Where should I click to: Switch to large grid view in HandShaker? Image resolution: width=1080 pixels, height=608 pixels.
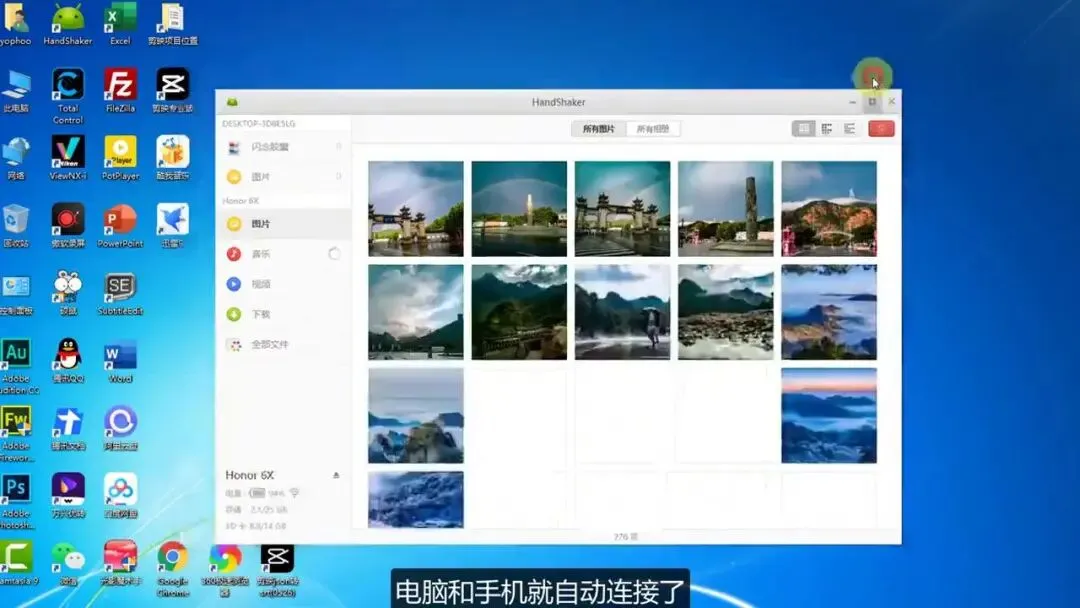click(x=803, y=129)
